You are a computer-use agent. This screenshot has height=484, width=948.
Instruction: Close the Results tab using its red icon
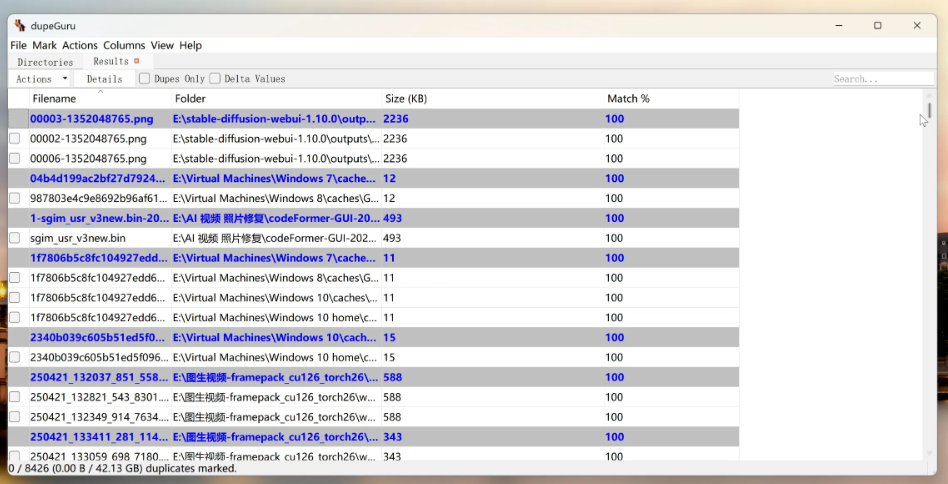tap(137, 61)
